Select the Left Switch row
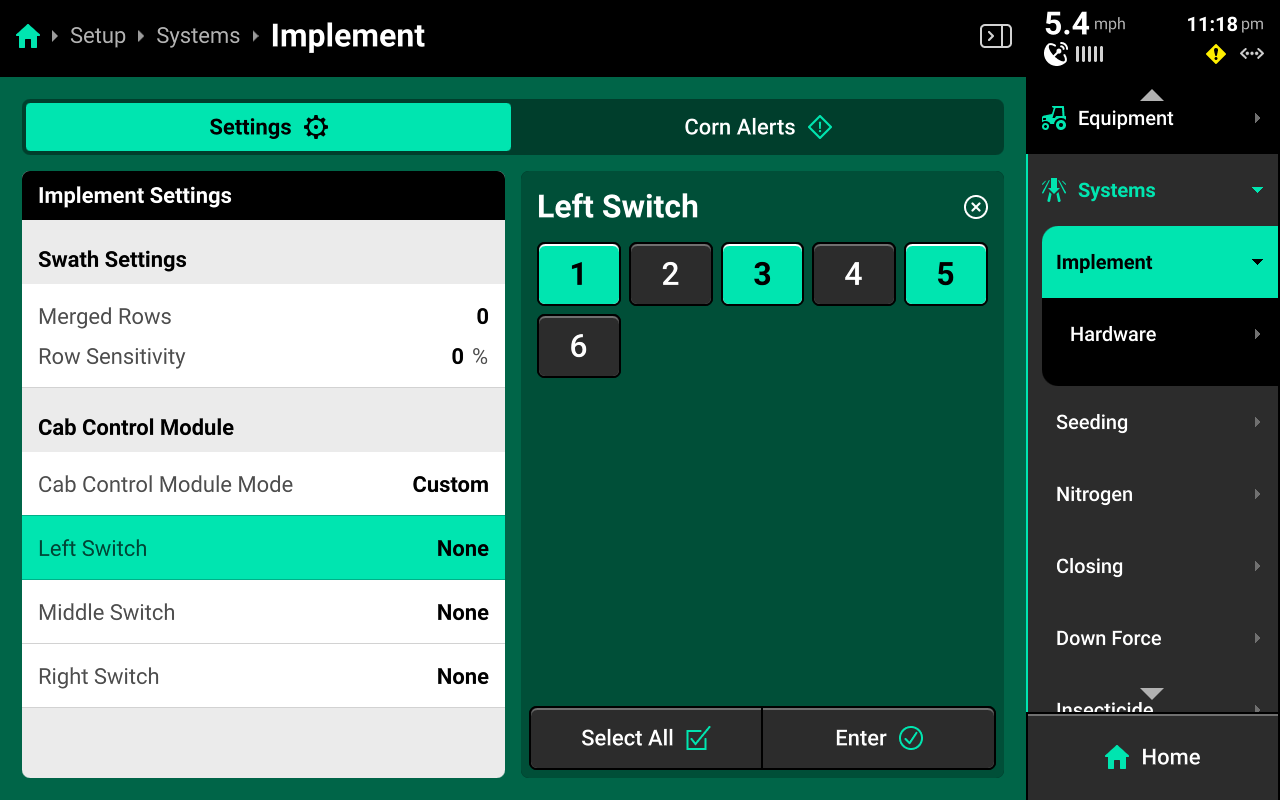This screenshot has height=800, width=1280. pyautogui.click(x=263, y=548)
